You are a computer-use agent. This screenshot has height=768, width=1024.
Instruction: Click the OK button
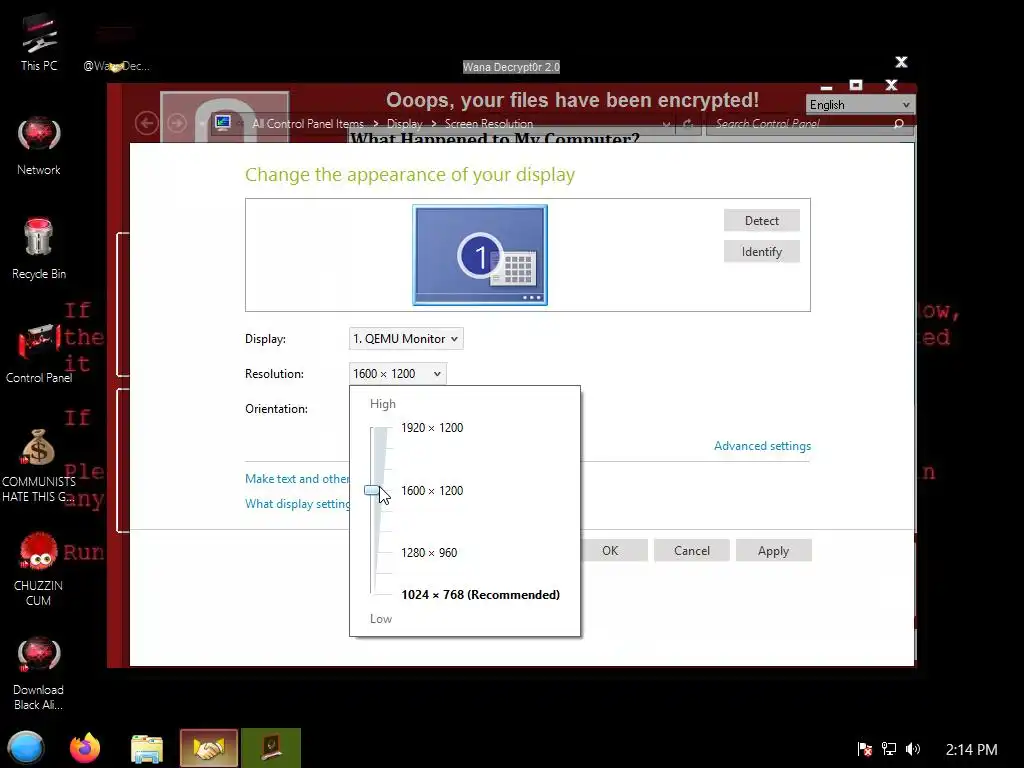[610, 551]
